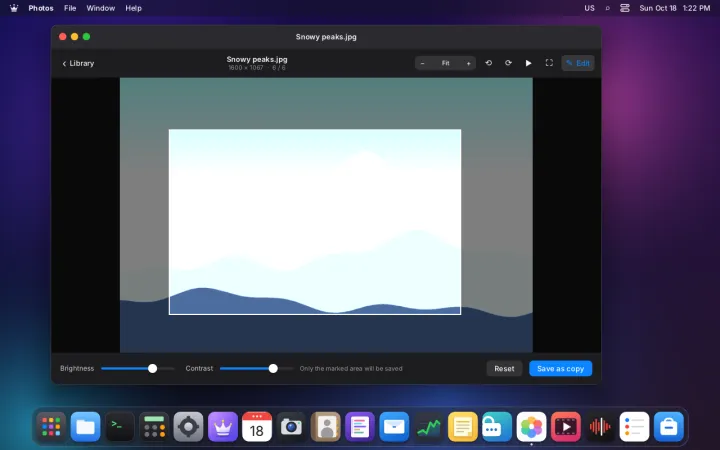
Task: Click the Reset button
Action: point(504,368)
